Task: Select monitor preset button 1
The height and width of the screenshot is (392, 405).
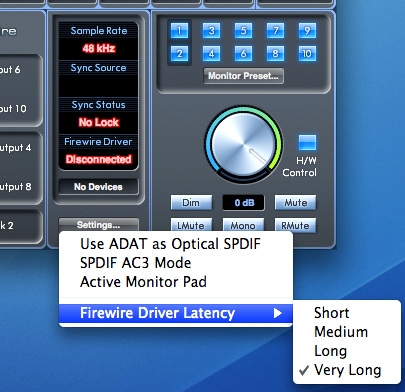Action: pyautogui.click(x=179, y=31)
